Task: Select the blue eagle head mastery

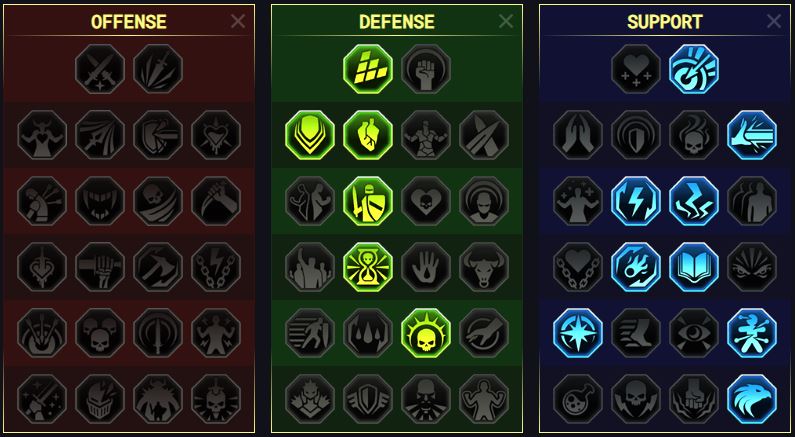Action: click(752, 399)
